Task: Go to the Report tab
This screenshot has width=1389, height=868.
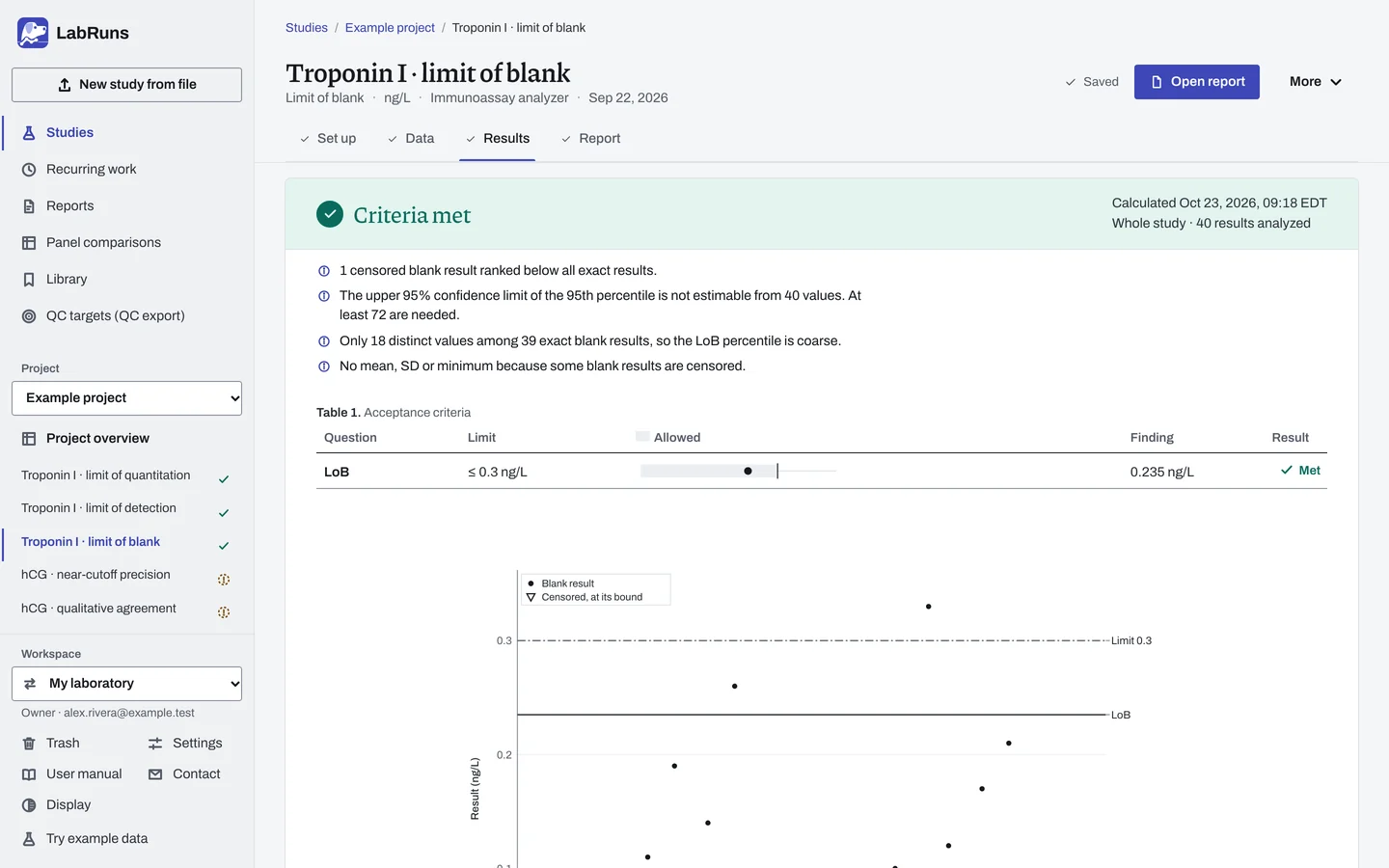Action: pos(591,139)
